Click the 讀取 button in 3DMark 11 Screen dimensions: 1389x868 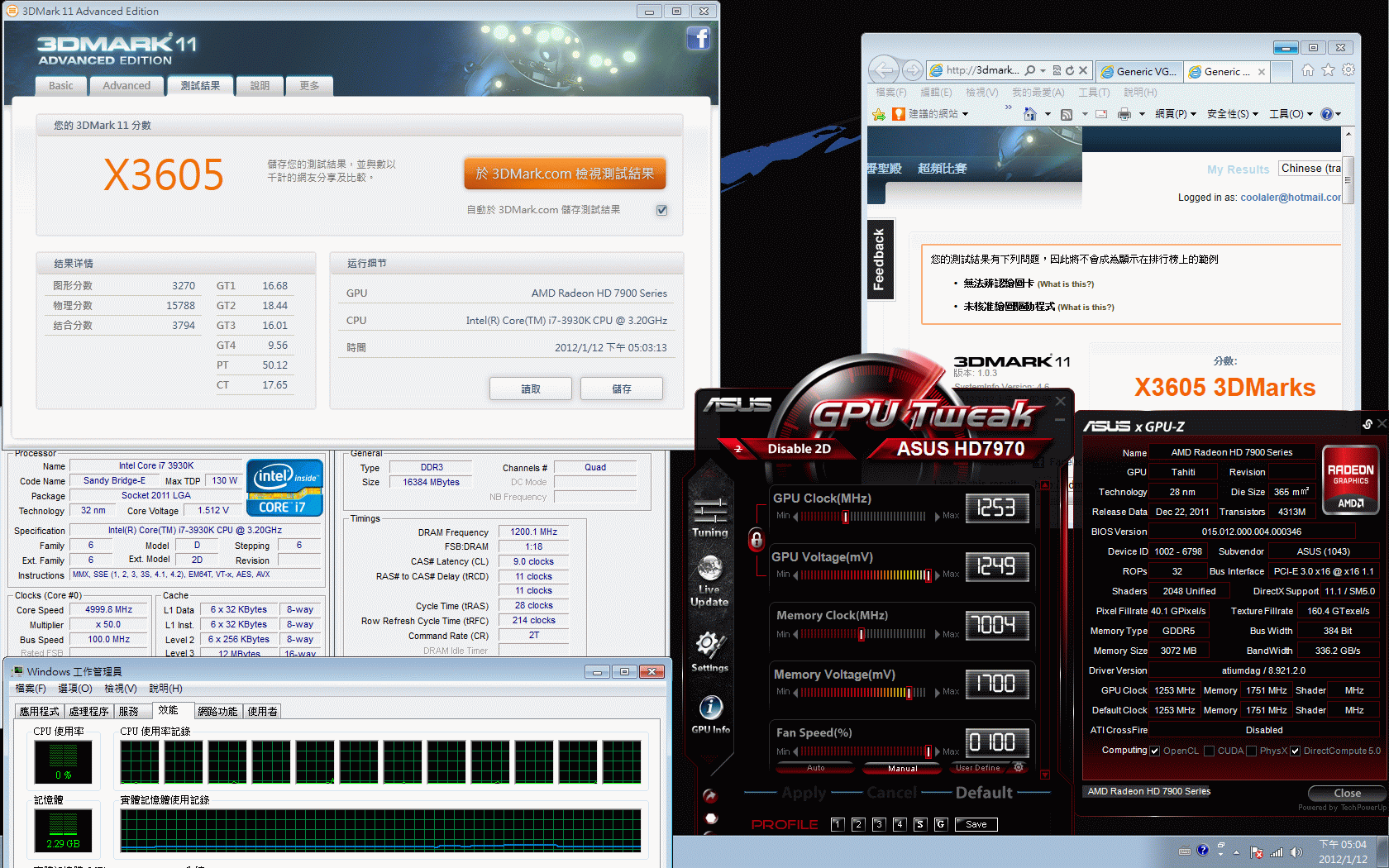pyautogui.click(x=531, y=389)
